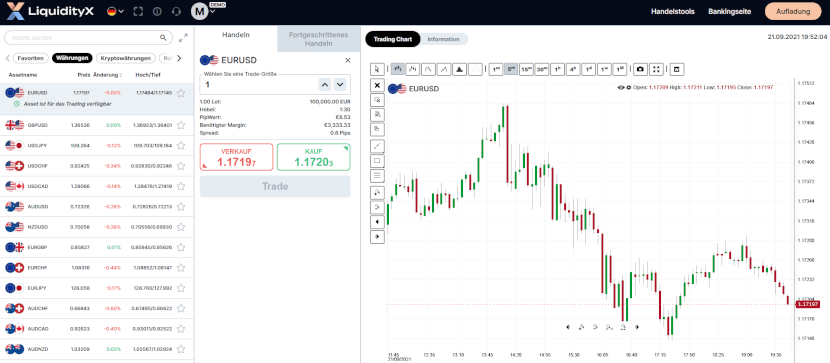Select the trend line drawing tool
Image resolution: width=830 pixels, height=363 pixels.
point(377,145)
